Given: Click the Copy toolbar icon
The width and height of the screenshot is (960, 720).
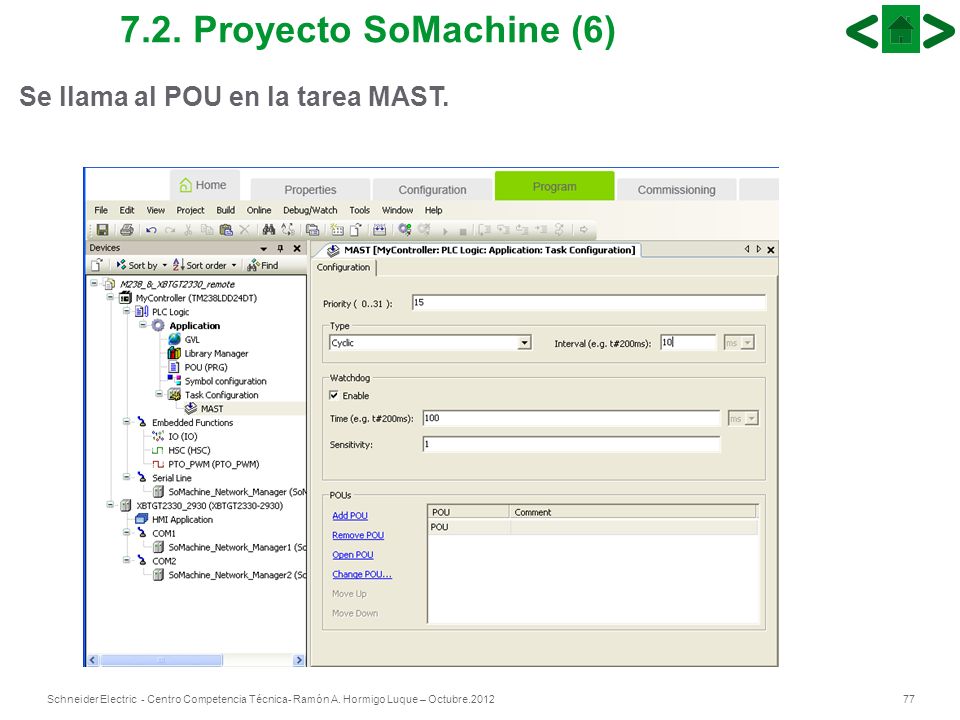Looking at the screenshot, I should [207, 230].
